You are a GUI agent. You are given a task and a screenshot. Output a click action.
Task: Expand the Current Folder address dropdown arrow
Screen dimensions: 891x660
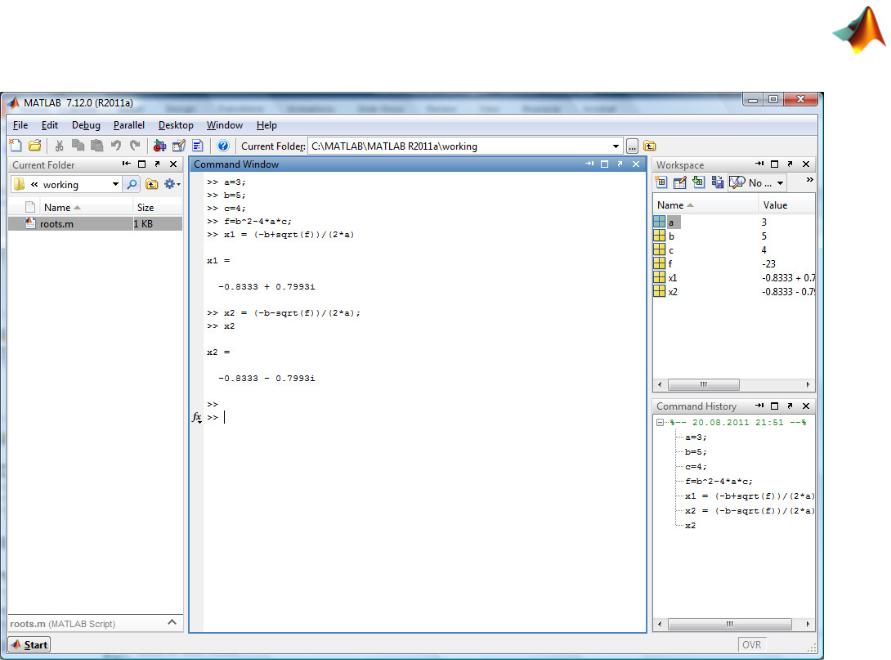616,146
